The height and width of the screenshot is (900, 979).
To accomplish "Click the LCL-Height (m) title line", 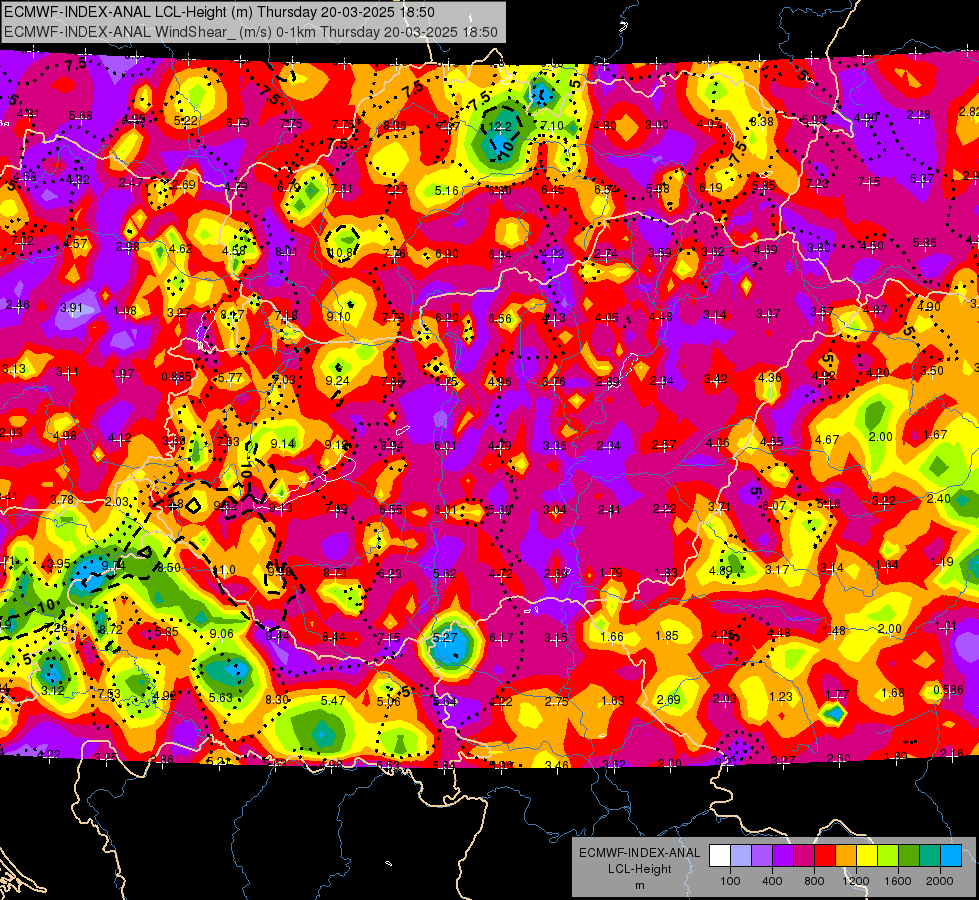I will (x=219, y=12).
